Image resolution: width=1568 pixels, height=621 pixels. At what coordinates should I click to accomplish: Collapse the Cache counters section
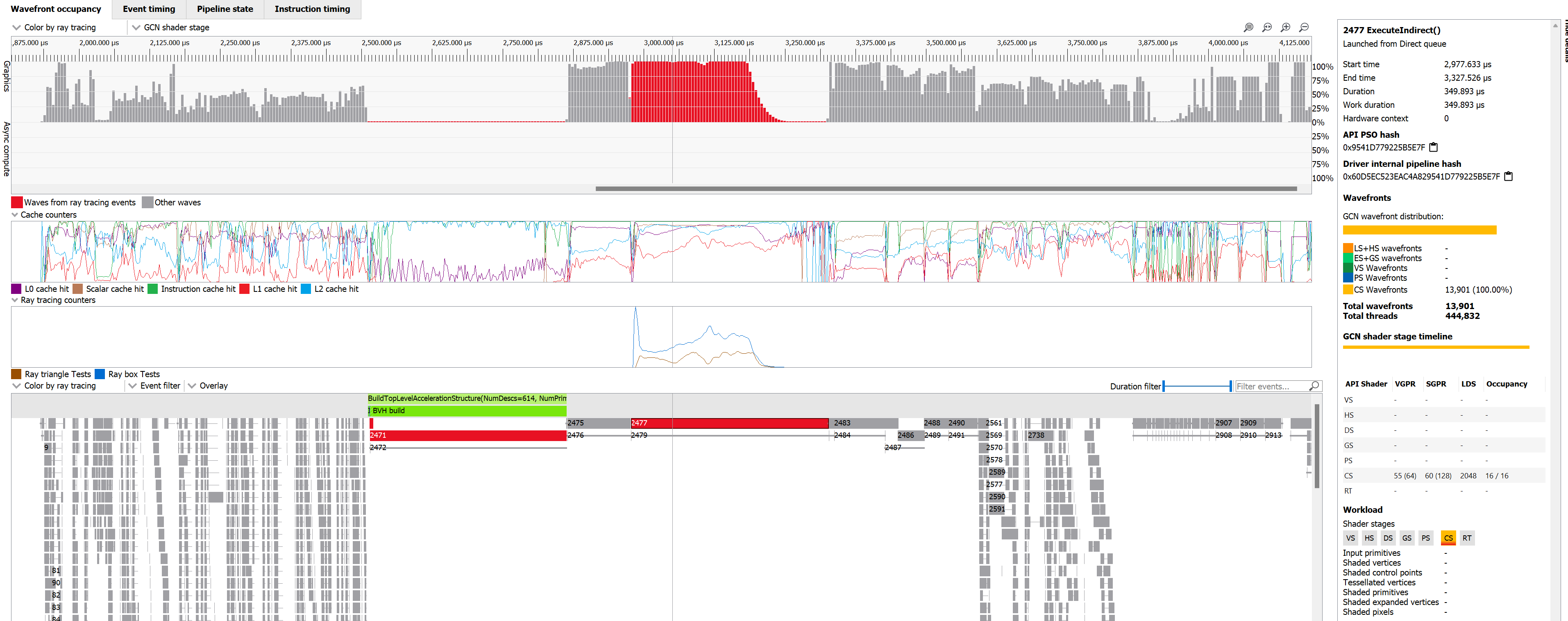tap(15, 215)
